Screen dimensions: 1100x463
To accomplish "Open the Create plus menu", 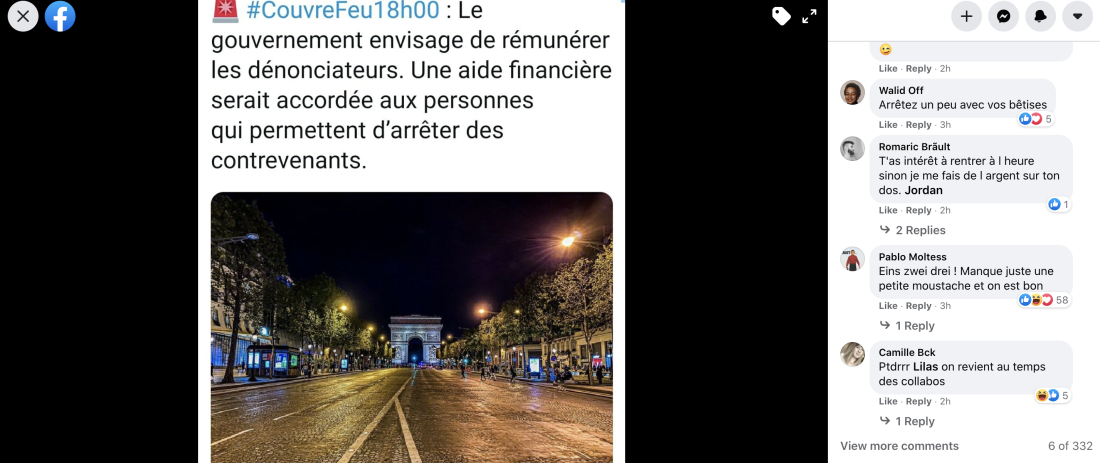I will click(x=967, y=16).
